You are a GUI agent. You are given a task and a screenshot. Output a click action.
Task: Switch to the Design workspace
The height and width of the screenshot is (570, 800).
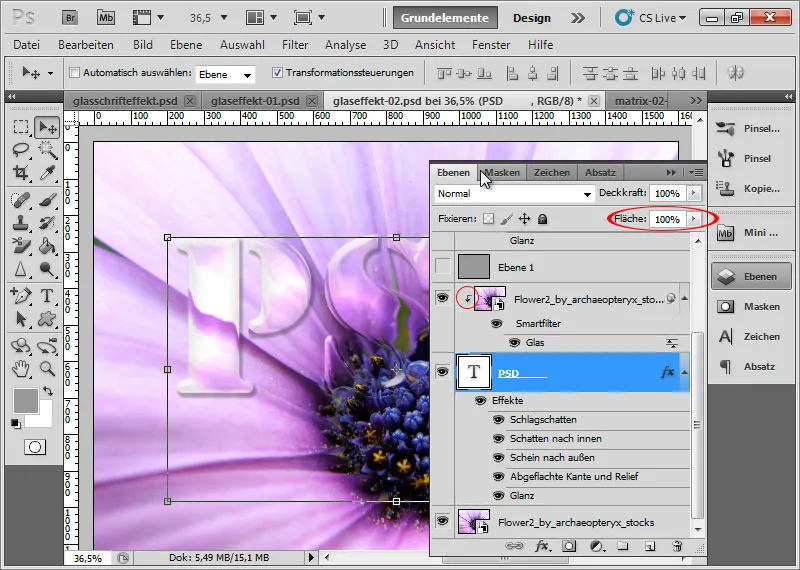click(532, 18)
